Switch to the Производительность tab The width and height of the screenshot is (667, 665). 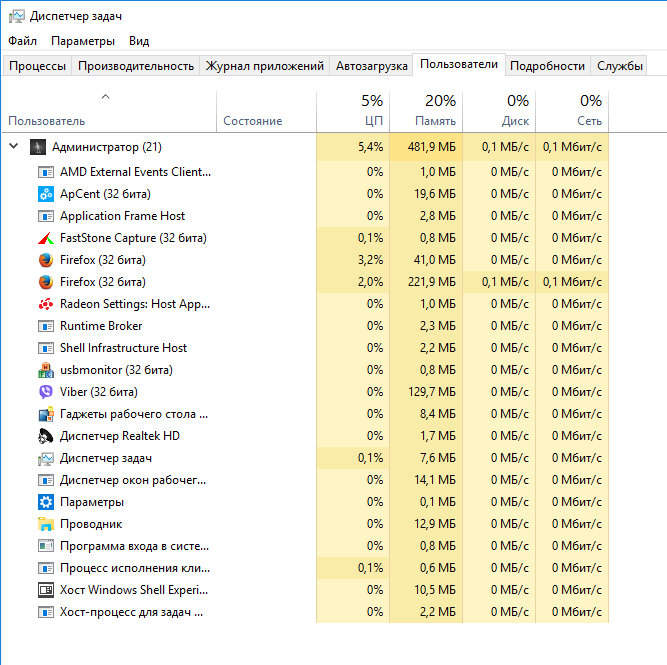[136, 66]
